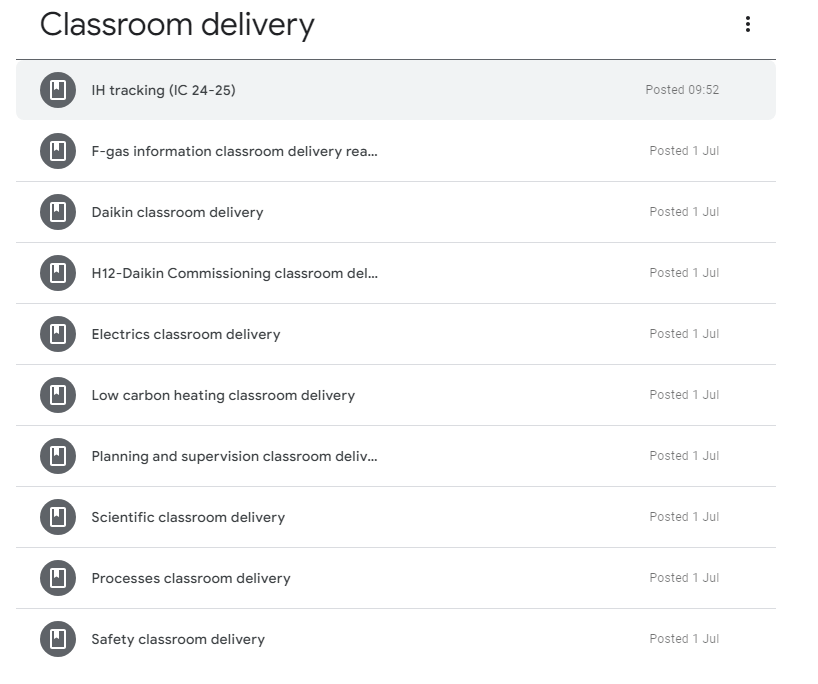Image resolution: width=818 pixels, height=684 pixels.
Task: Click the Low carbon heating material icon
Action: (x=58, y=395)
